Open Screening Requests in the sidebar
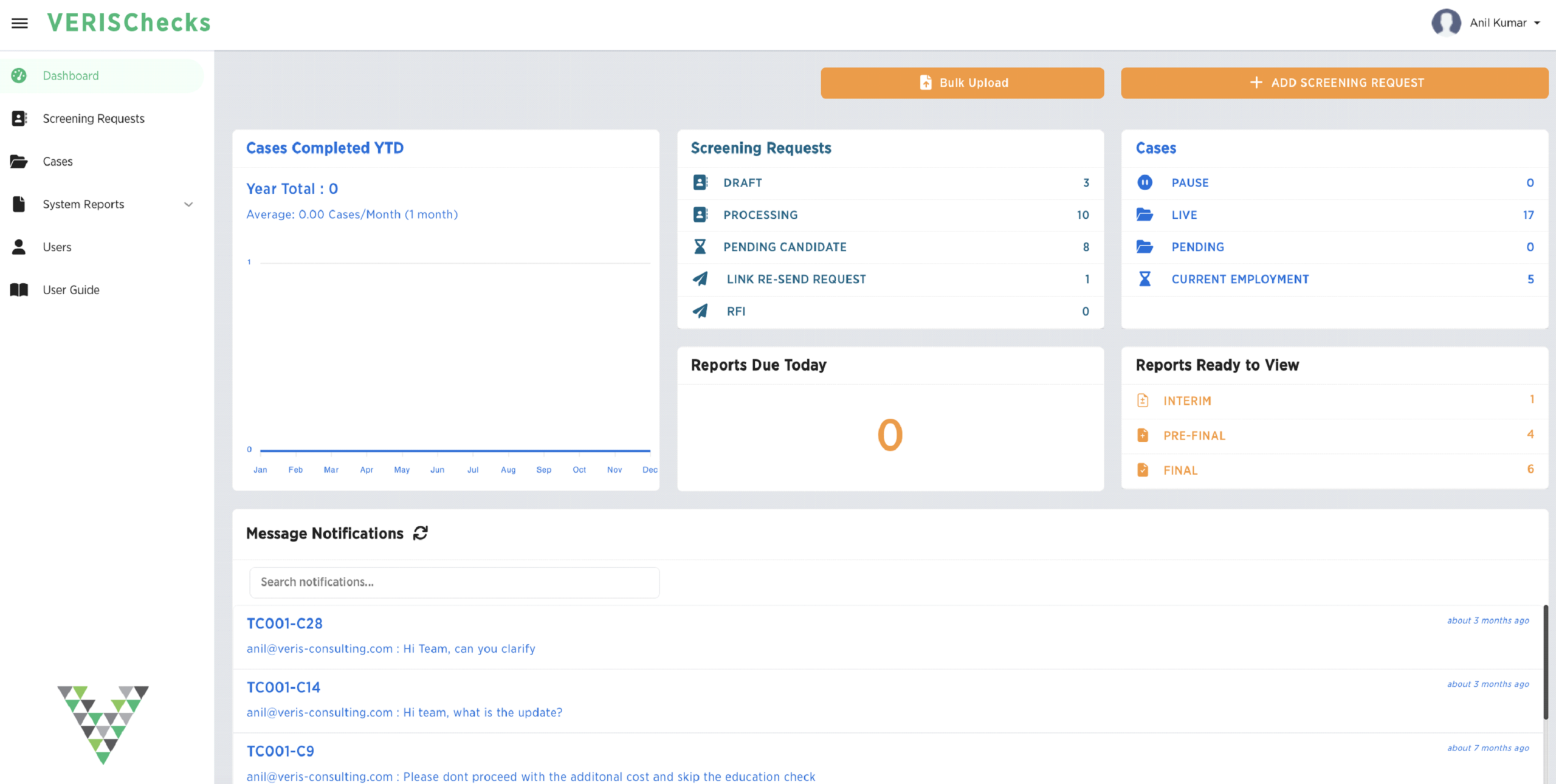1556x784 pixels. click(x=93, y=119)
